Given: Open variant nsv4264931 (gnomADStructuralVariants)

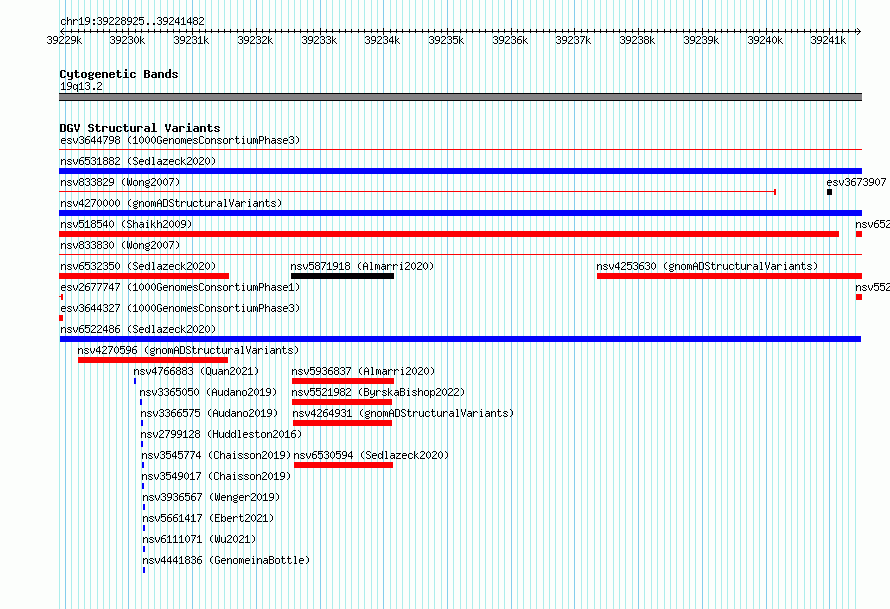Looking at the screenshot, I should [x=403, y=413].
